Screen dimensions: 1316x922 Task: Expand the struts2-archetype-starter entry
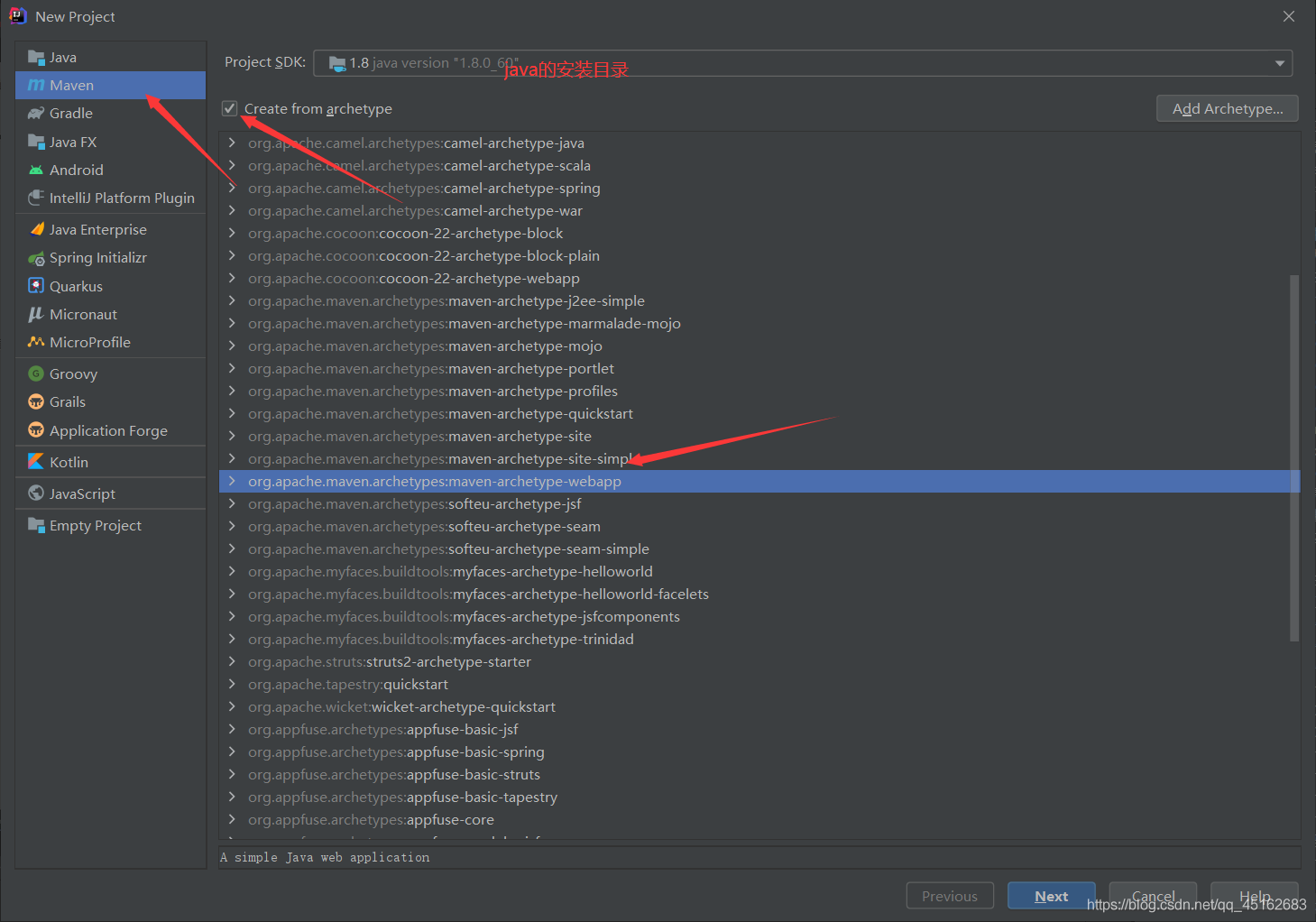pos(232,661)
